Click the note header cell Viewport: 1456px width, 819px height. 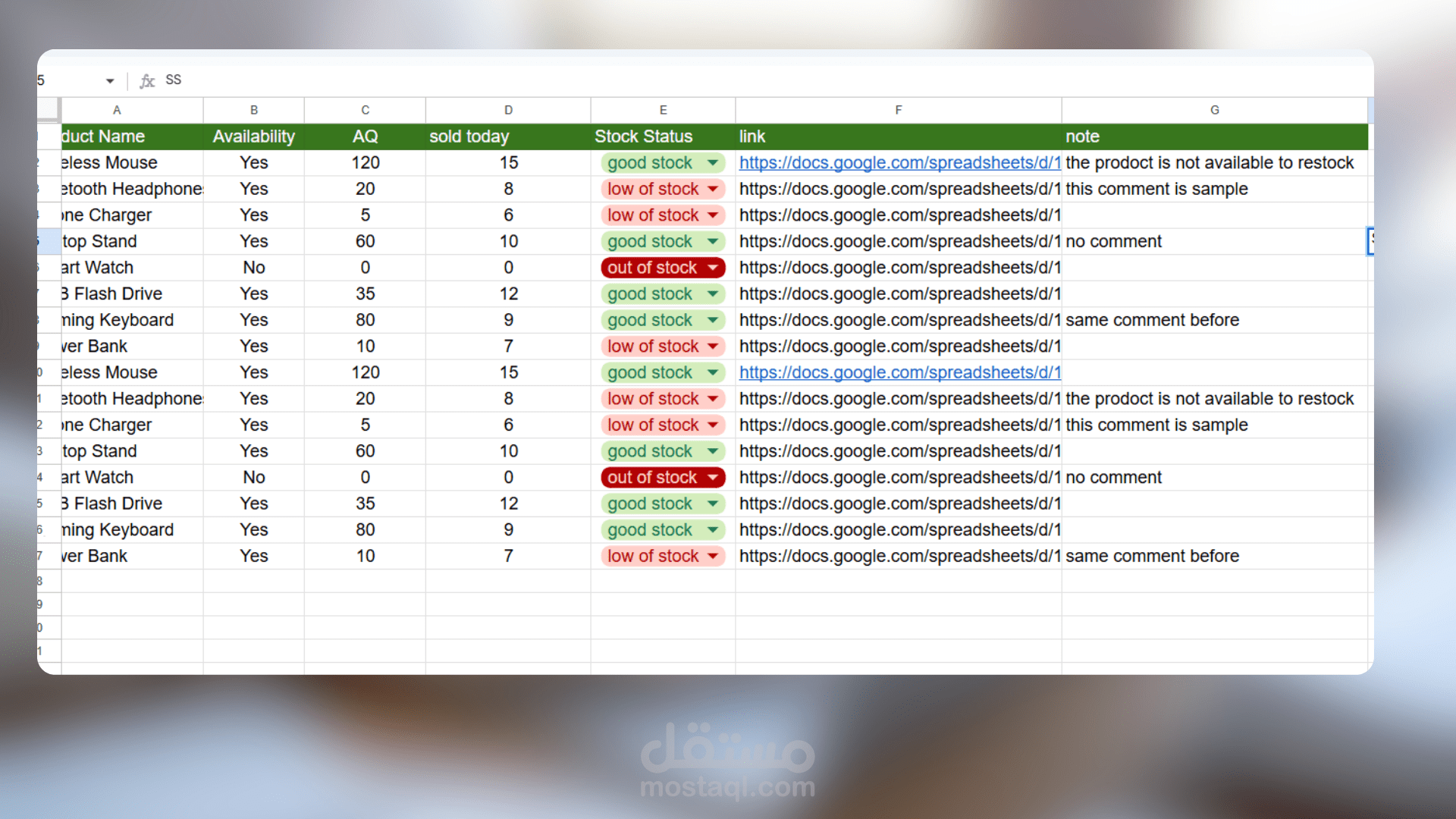(x=1215, y=136)
